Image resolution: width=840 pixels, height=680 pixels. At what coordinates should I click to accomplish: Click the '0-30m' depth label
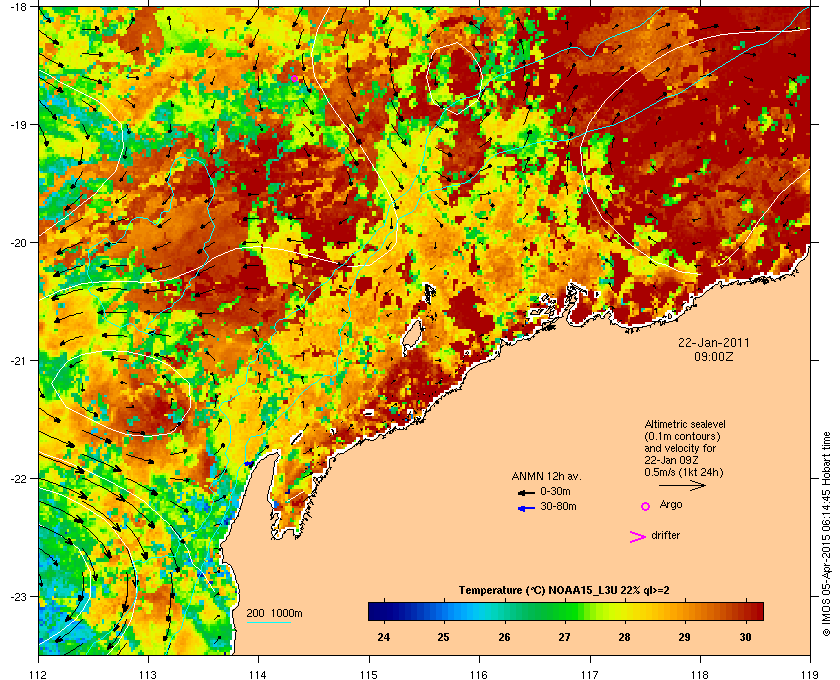coord(555,491)
